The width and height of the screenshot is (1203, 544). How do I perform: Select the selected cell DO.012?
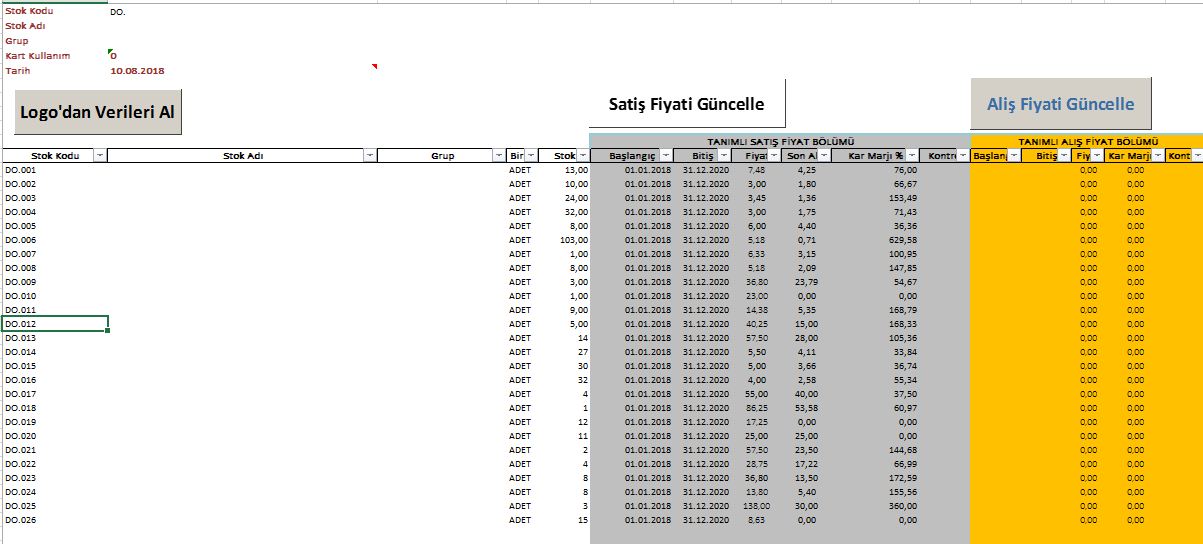point(55,324)
